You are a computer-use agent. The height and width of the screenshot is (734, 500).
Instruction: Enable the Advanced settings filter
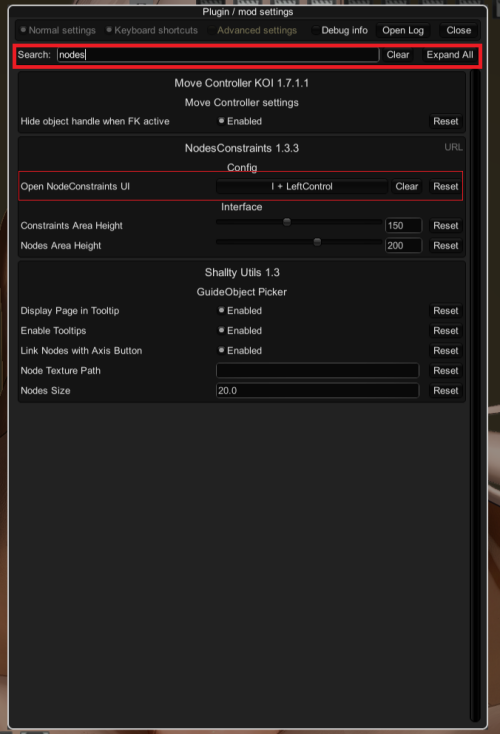coord(252,30)
